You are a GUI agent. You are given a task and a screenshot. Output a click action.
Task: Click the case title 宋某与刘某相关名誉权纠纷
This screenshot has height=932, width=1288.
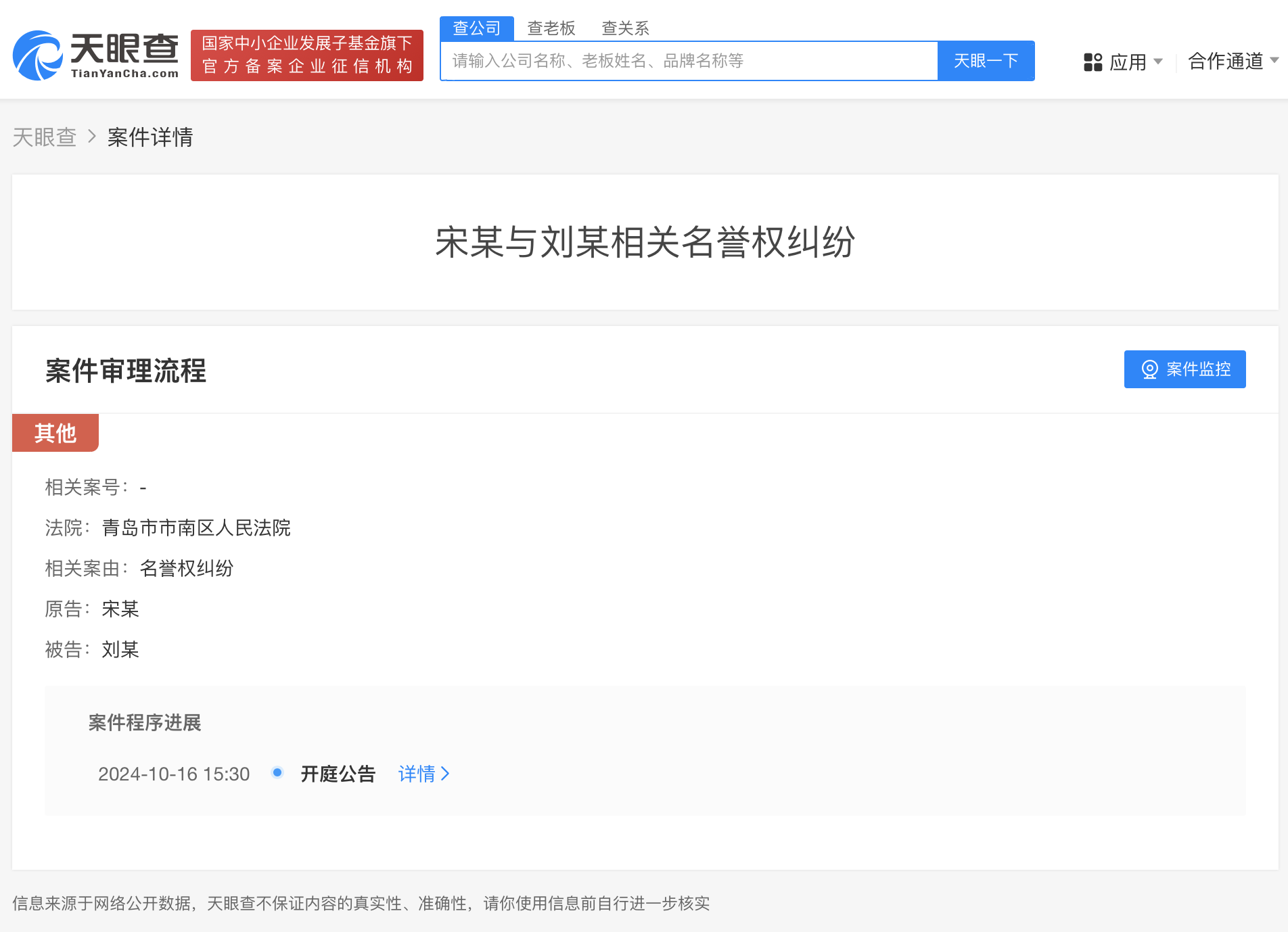[645, 242]
